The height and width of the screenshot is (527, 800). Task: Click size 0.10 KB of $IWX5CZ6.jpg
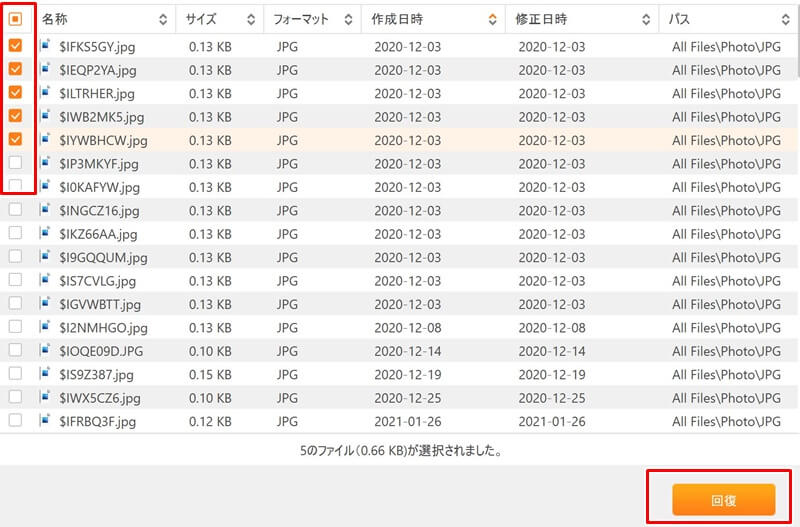(x=210, y=398)
